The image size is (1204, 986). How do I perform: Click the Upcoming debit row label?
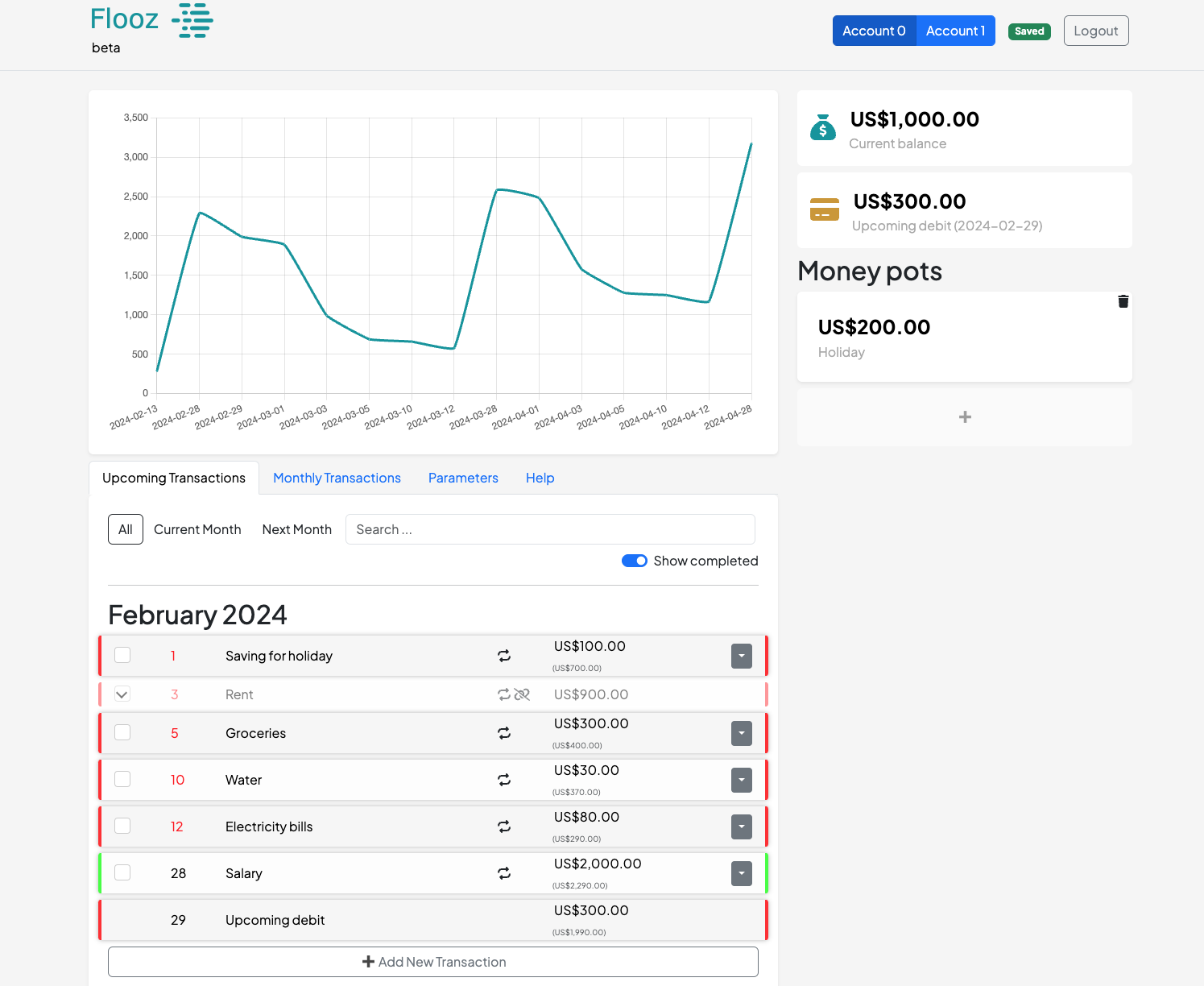point(275,920)
